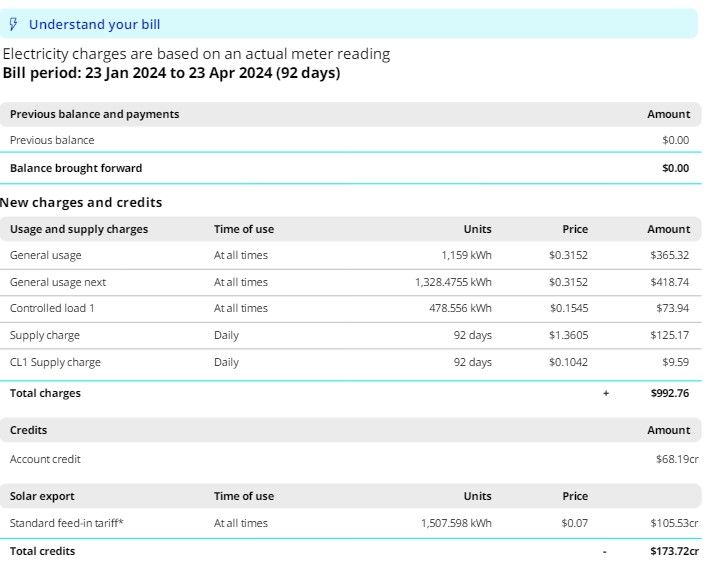Click the "Units" header in usage table
This screenshot has width=714, height=570.
click(x=477, y=229)
